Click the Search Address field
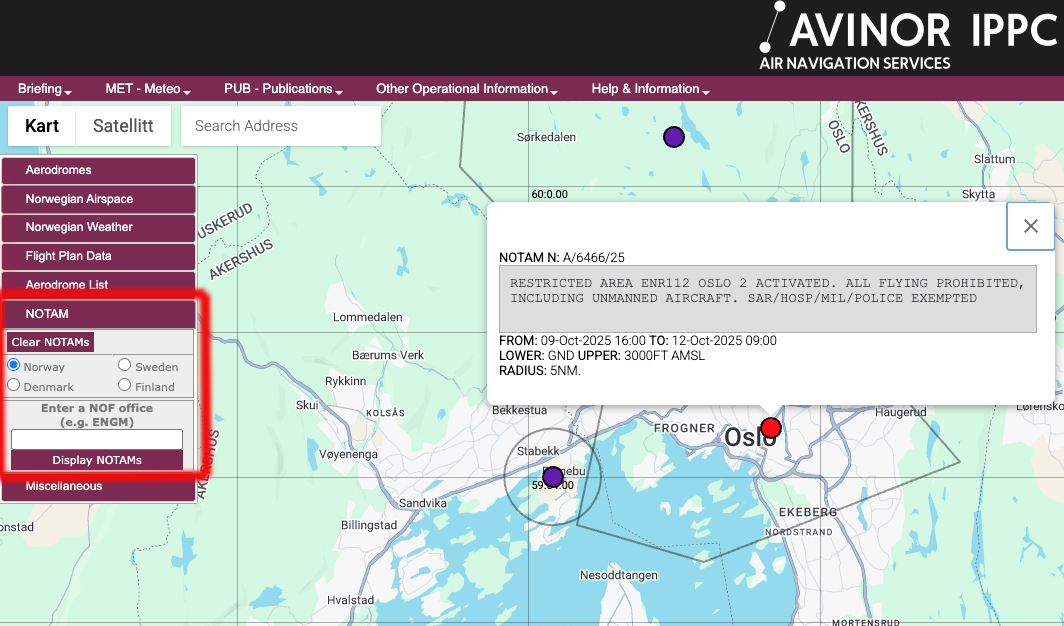The height and width of the screenshot is (626, 1064). (280, 126)
